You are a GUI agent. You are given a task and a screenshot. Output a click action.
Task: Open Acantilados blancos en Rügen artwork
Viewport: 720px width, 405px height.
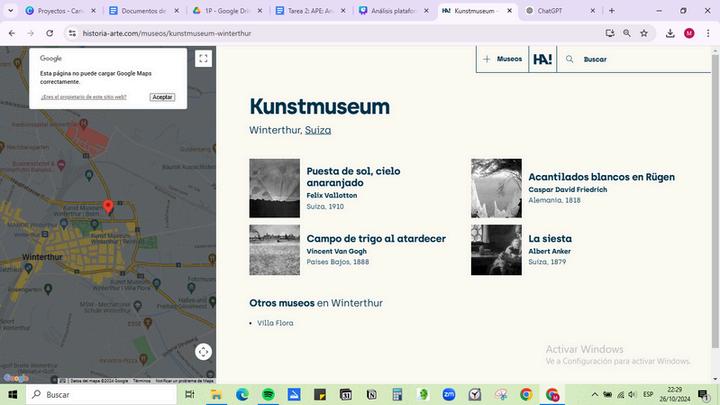click(601, 177)
